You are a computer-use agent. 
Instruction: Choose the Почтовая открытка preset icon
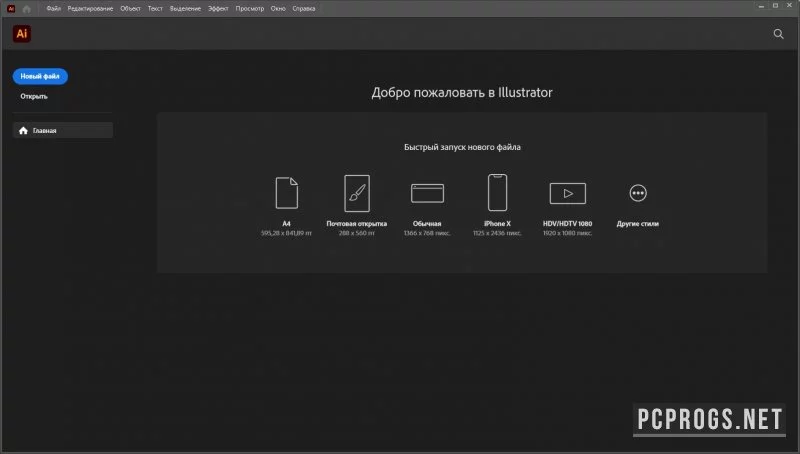[x=357, y=193]
